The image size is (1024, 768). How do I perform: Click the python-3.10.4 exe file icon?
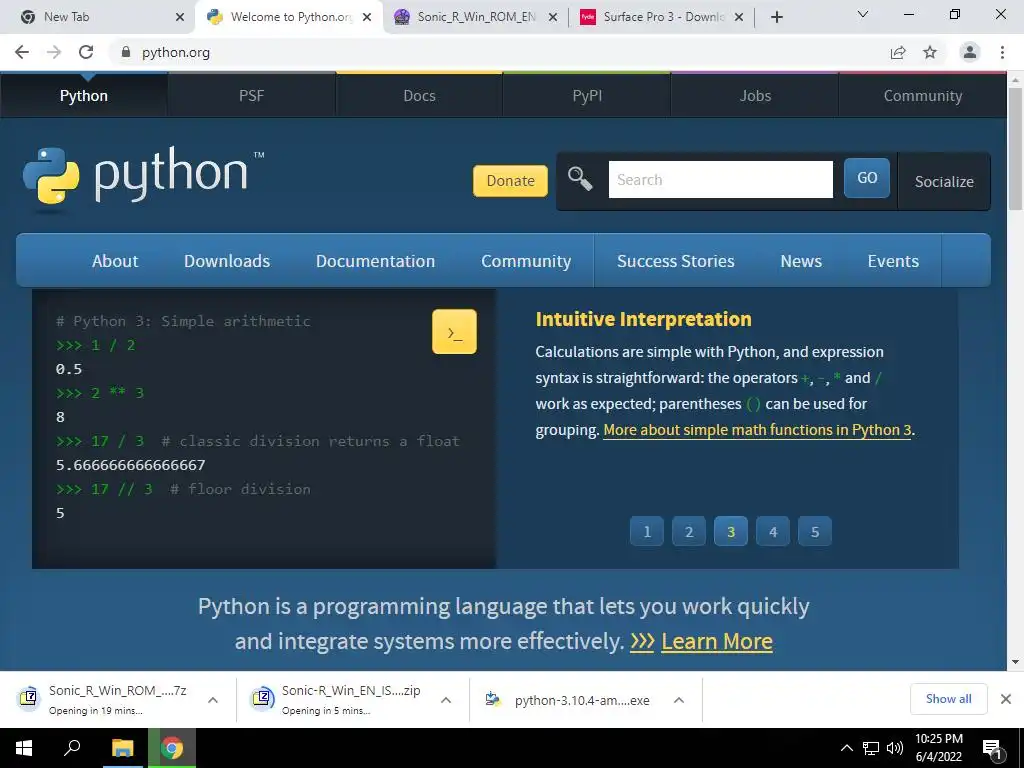coord(493,699)
